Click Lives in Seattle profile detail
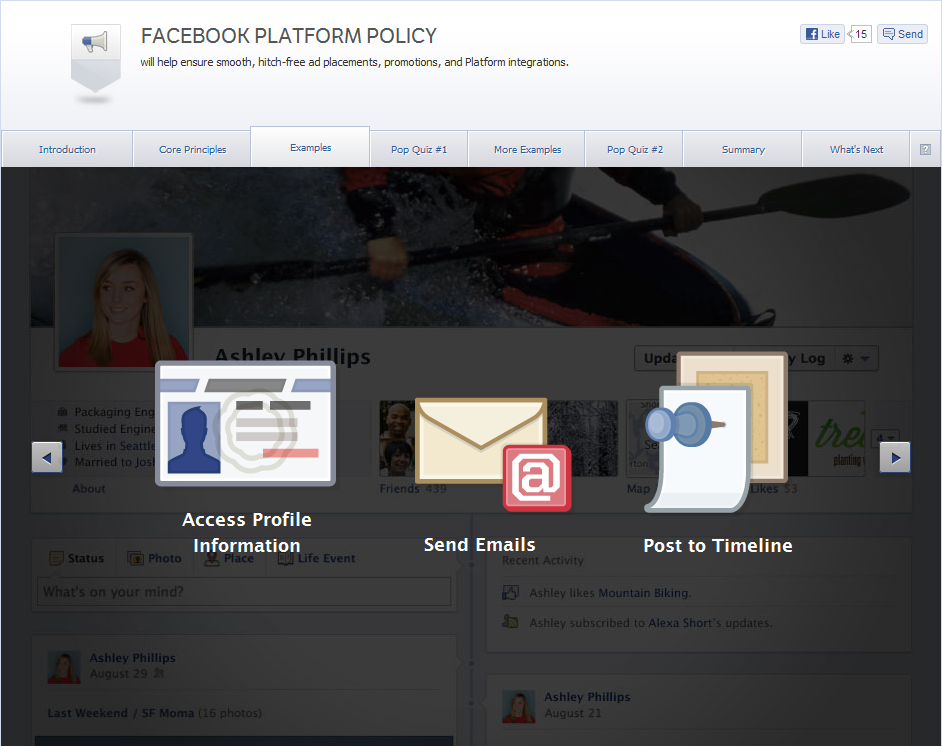This screenshot has width=942, height=746. [x=114, y=446]
